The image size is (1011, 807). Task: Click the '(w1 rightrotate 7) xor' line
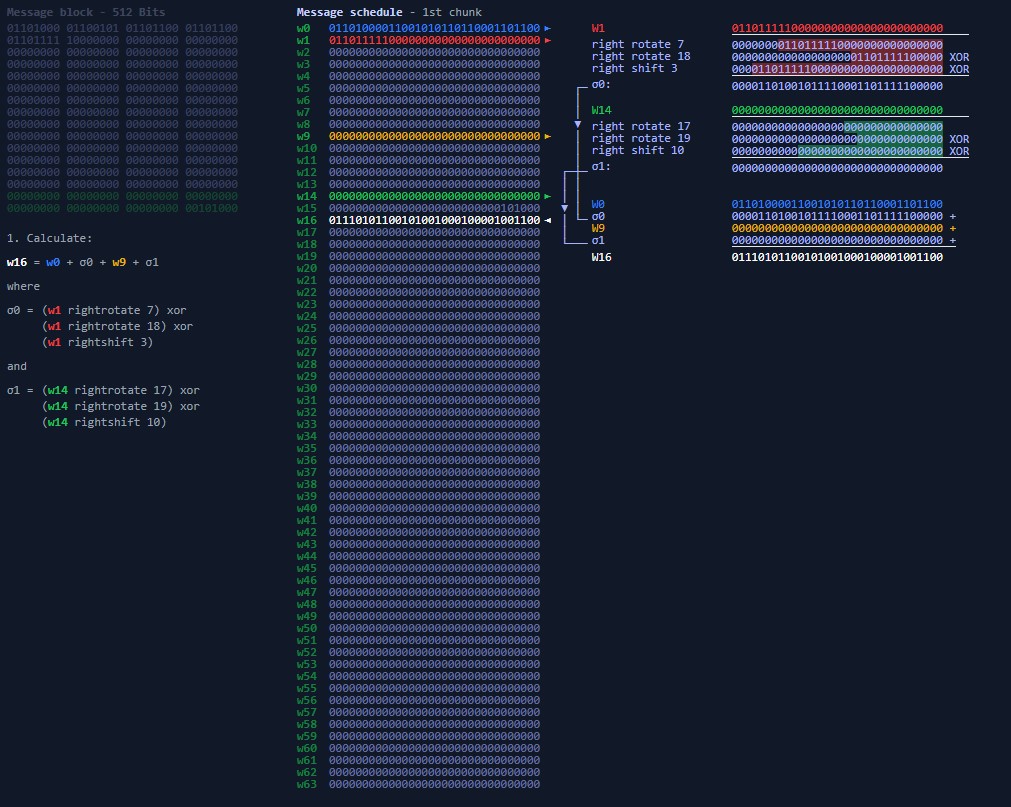coord(114,310)
